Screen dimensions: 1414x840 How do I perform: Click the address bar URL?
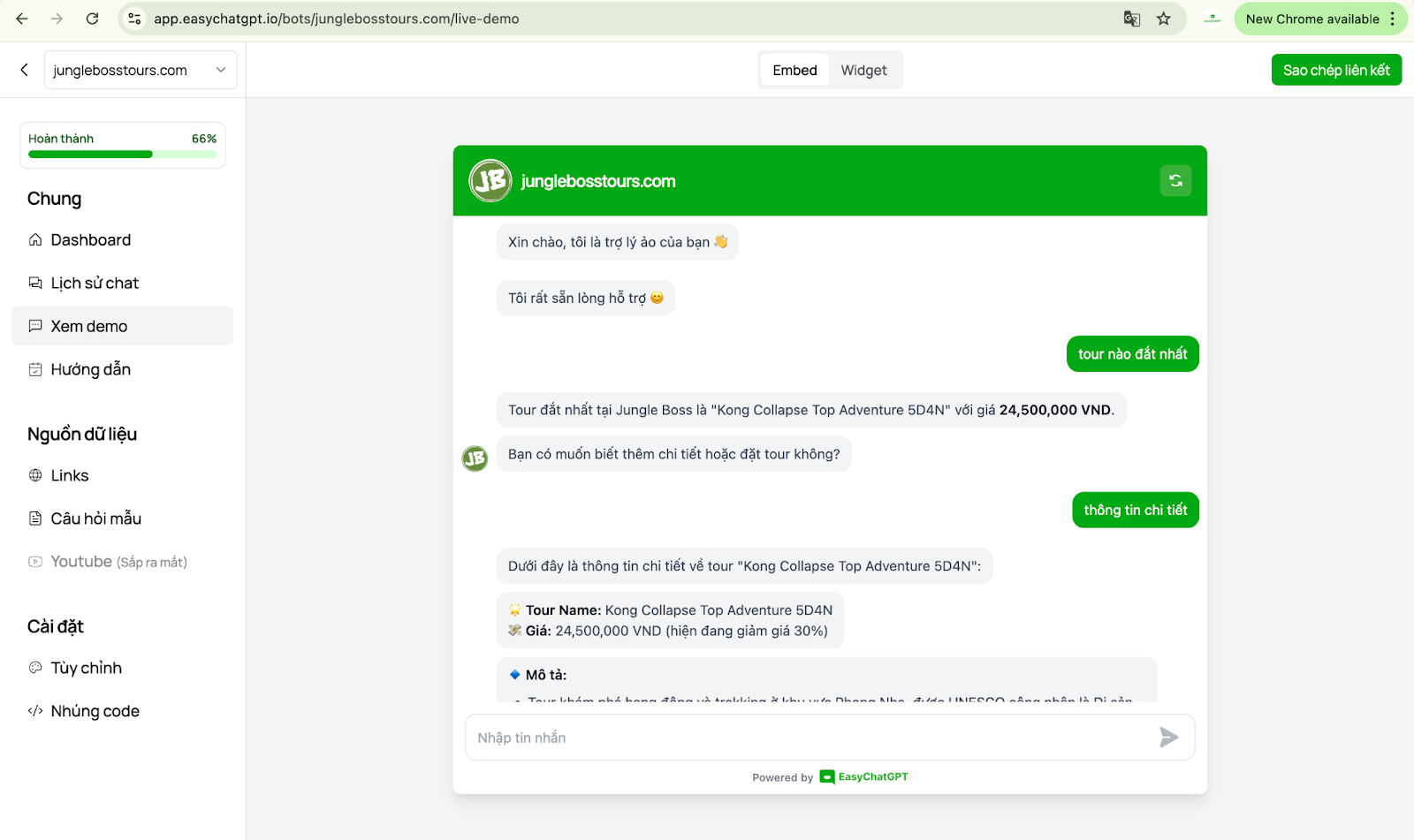336,19
